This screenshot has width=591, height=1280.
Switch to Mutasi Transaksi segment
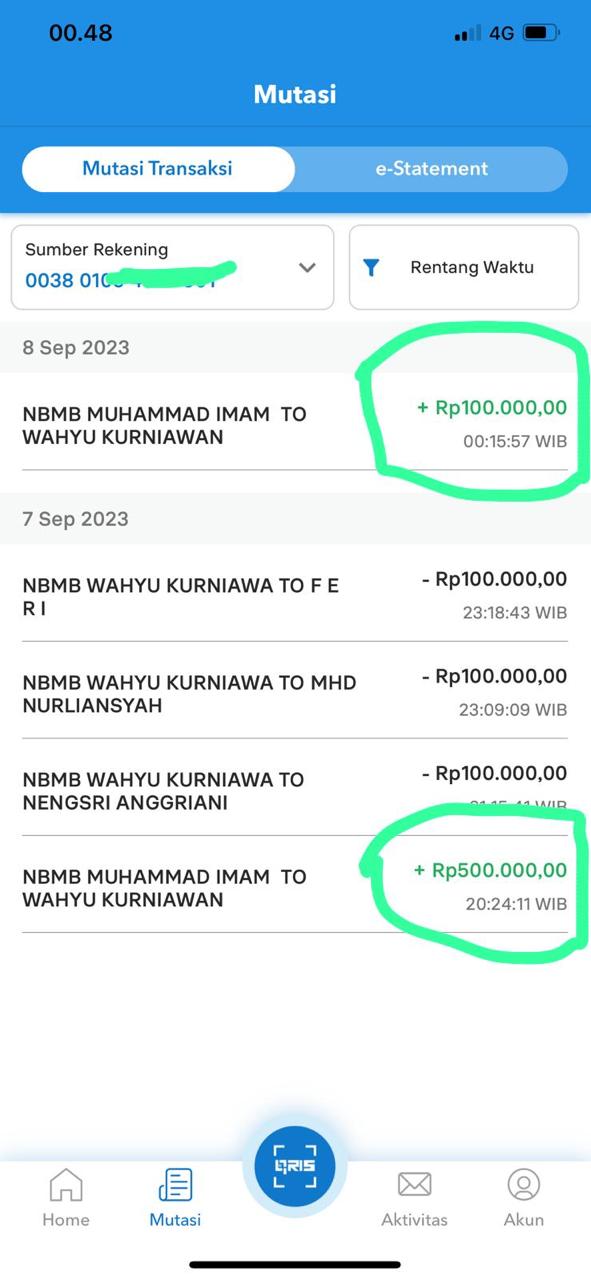(158, 169)
